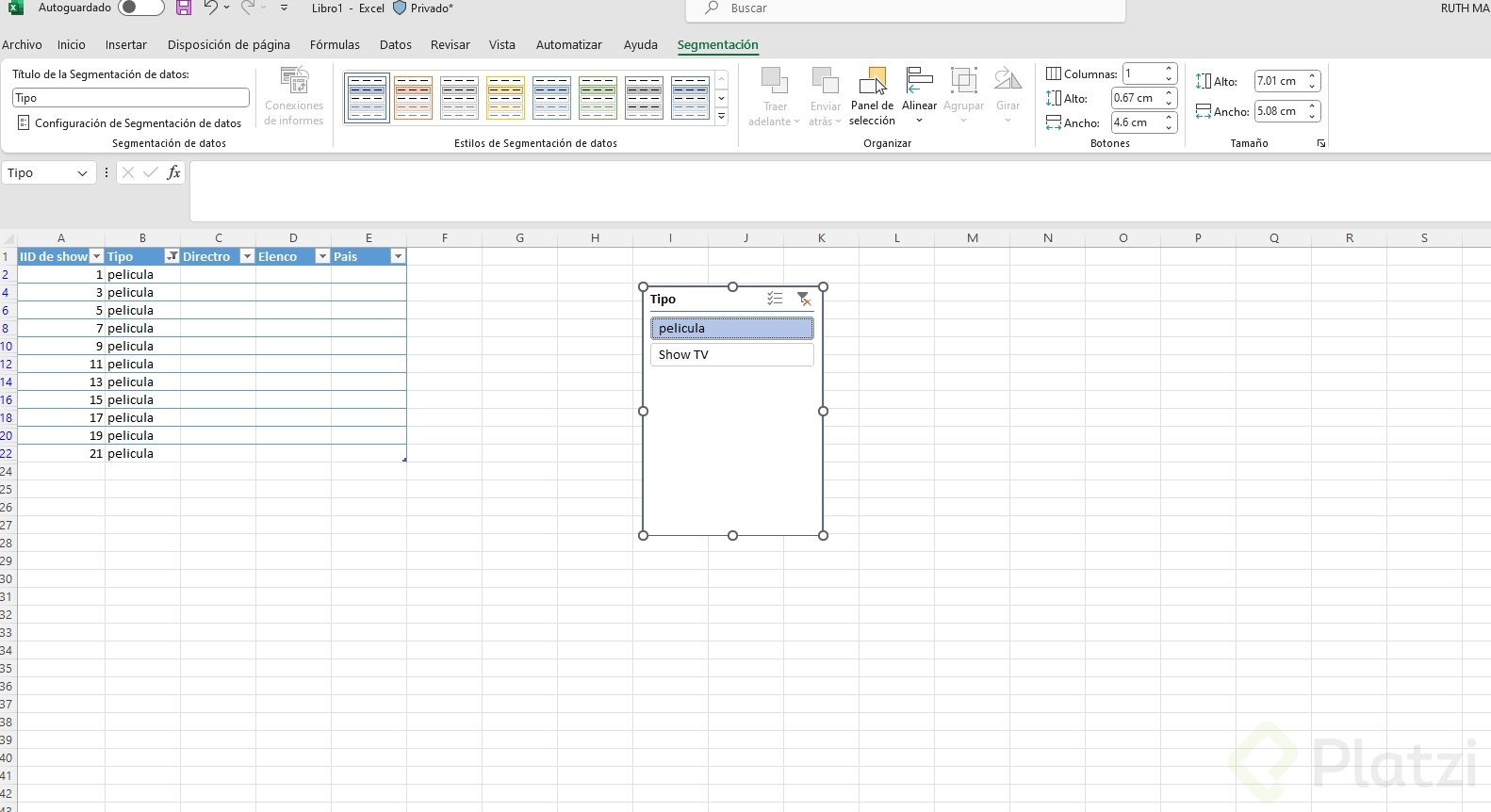This screenshot has height=812, width=1491.
Task: Switch to the Vista tab
Action: pos(502,44)
